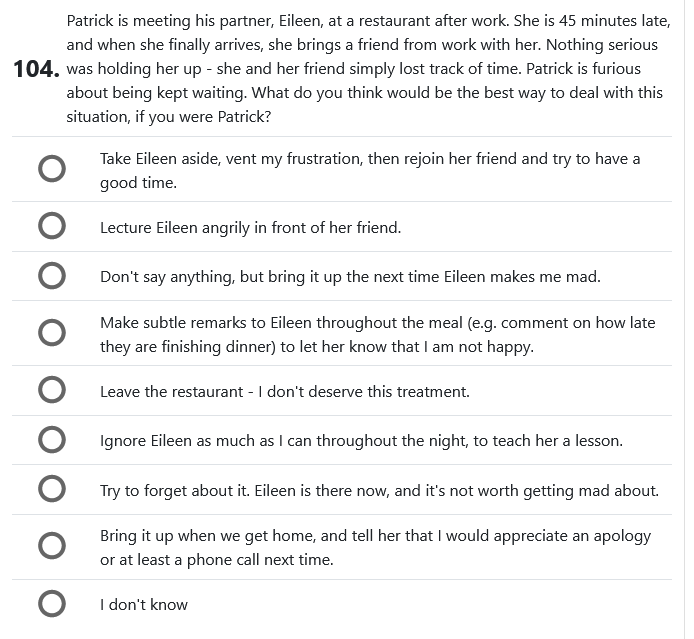Screen dimensions: 694x639
Task: Click the question number 104
Action: coord(35,69)
